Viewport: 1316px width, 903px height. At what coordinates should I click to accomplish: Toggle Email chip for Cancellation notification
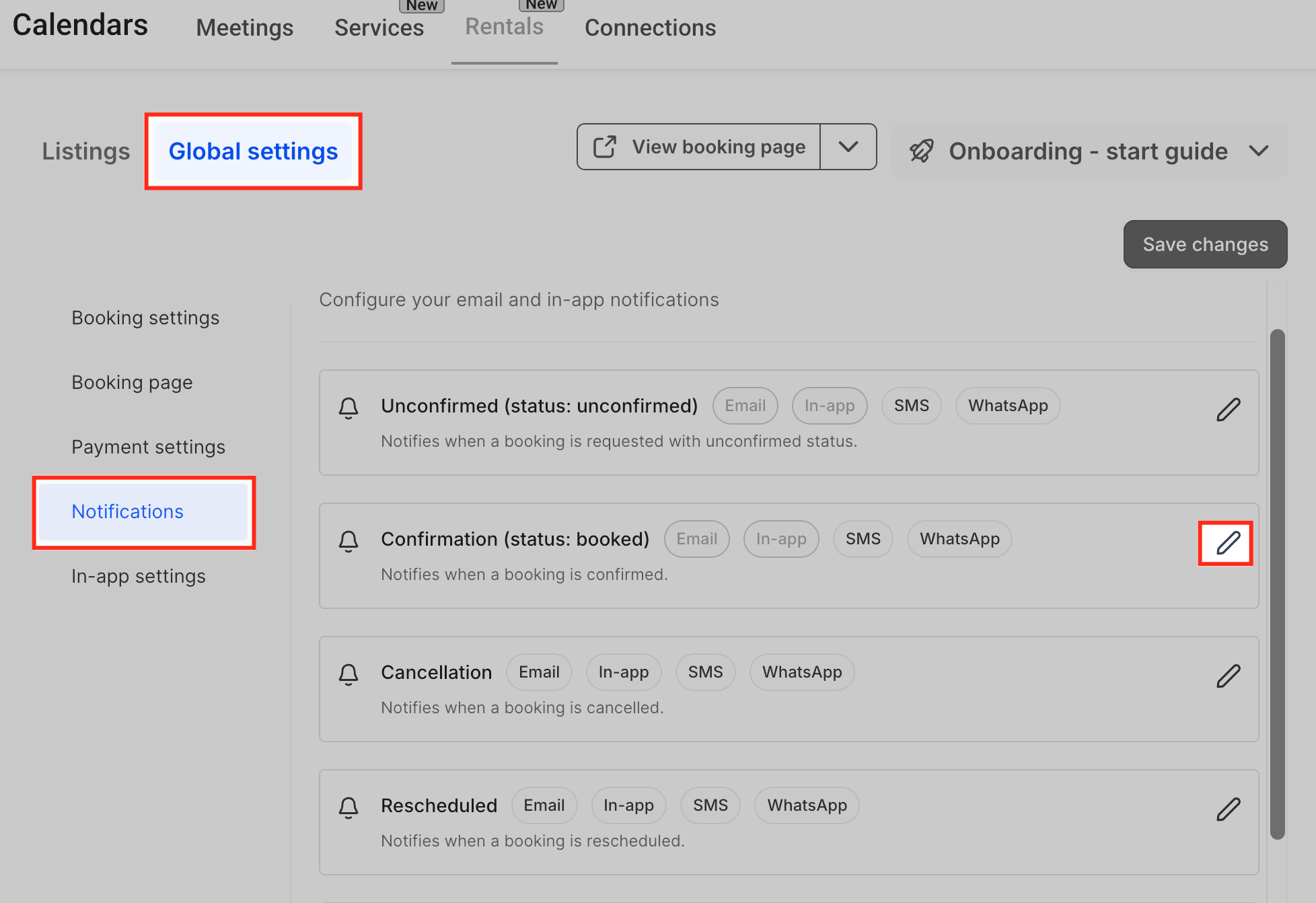pyautogui.click(x=539, y=672)
